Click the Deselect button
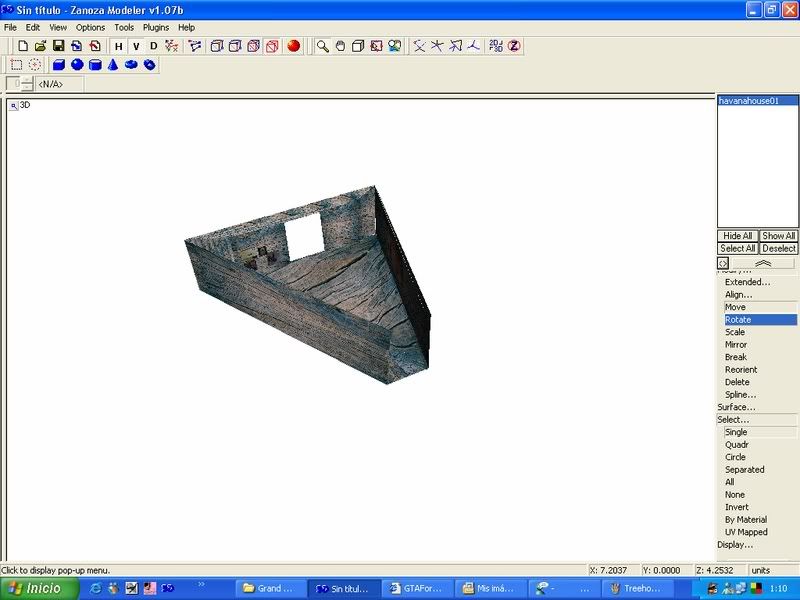 [x=778, y=248]
